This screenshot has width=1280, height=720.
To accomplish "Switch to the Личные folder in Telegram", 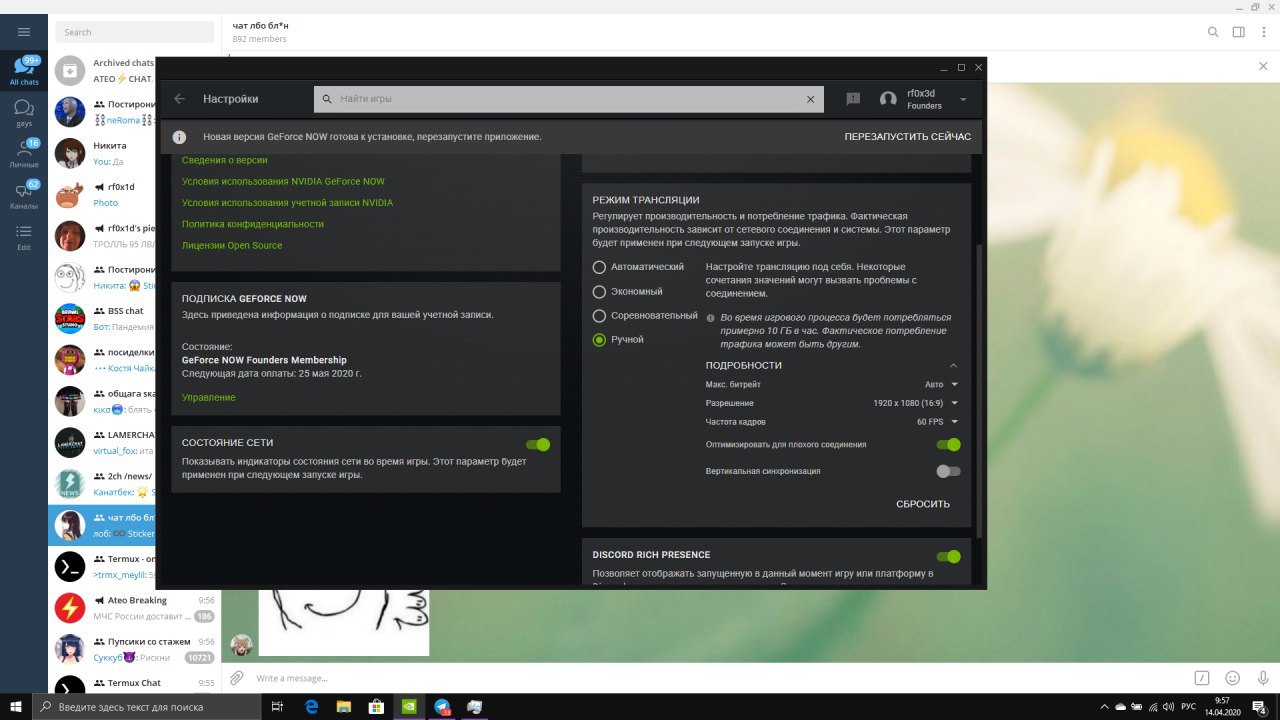I will click(24, 153).
